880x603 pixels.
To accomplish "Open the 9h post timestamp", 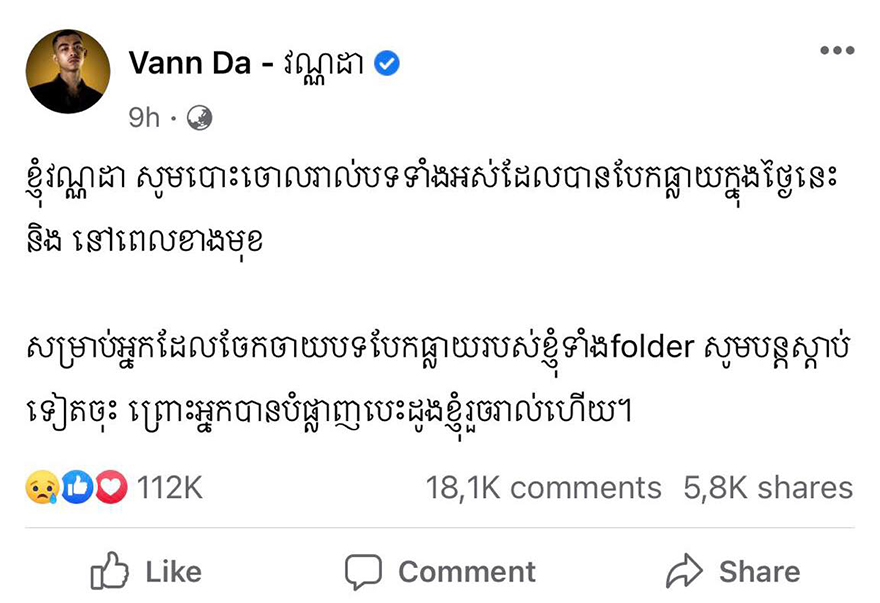I will tap(144, 118).
